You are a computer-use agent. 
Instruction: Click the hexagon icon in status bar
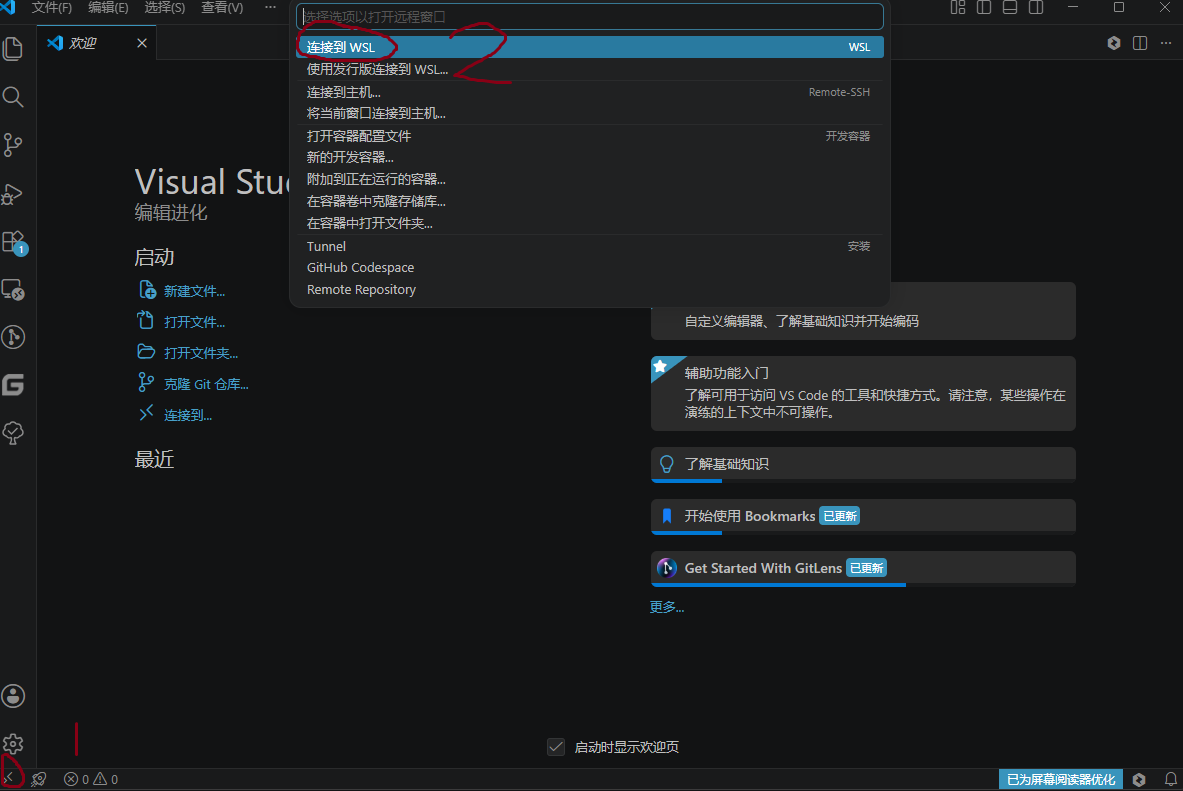(1139, 779)
